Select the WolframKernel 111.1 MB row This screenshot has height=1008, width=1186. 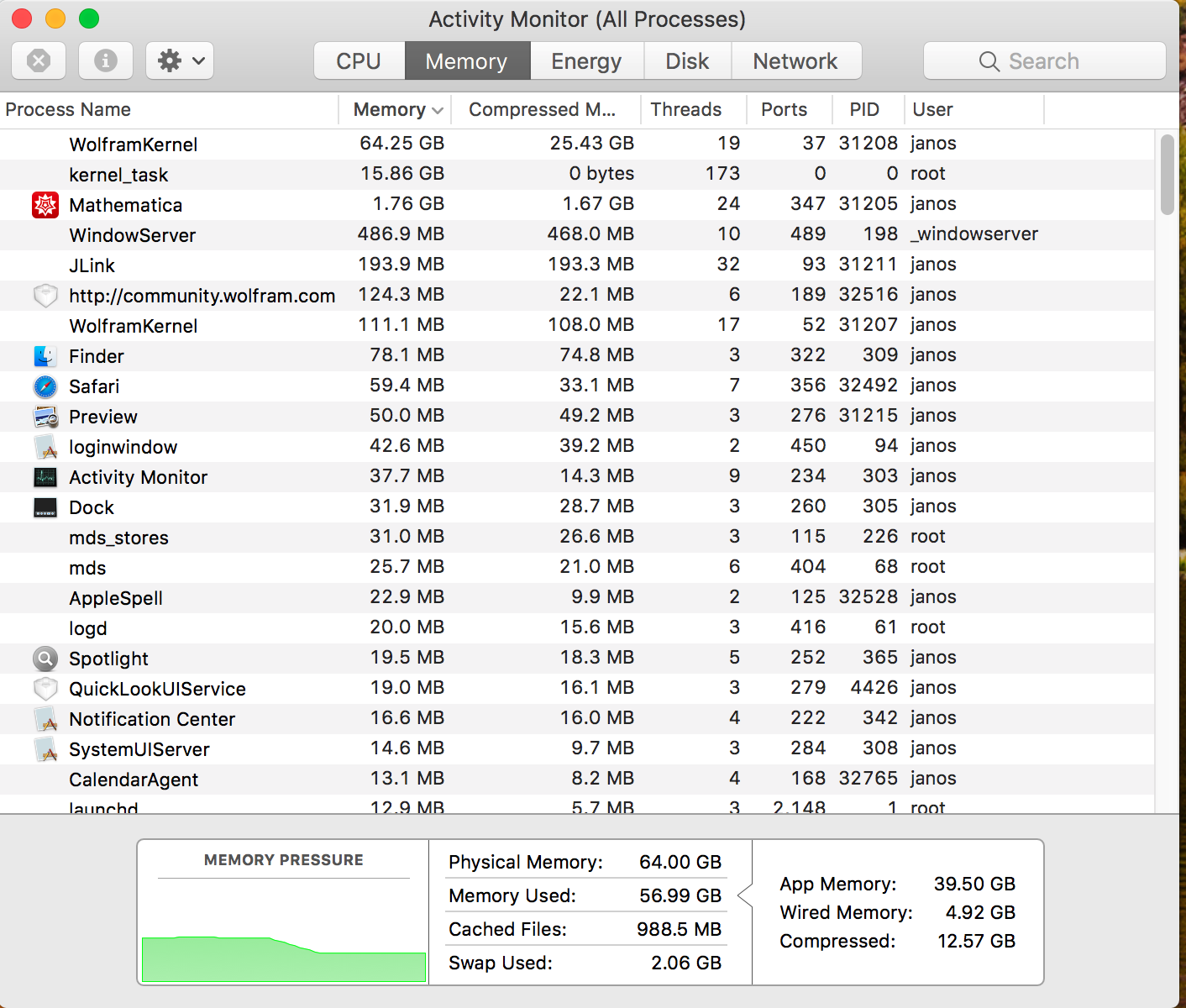577,325
